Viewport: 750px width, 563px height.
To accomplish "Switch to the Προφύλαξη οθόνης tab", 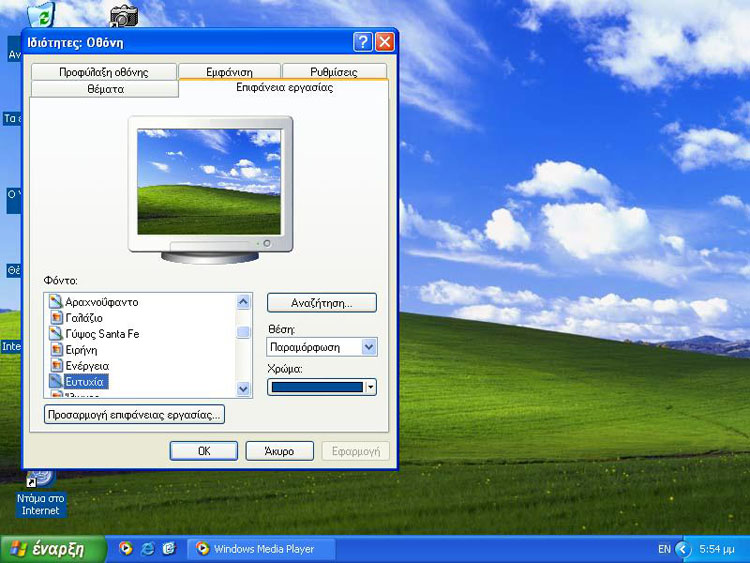I will coord(104,72).
